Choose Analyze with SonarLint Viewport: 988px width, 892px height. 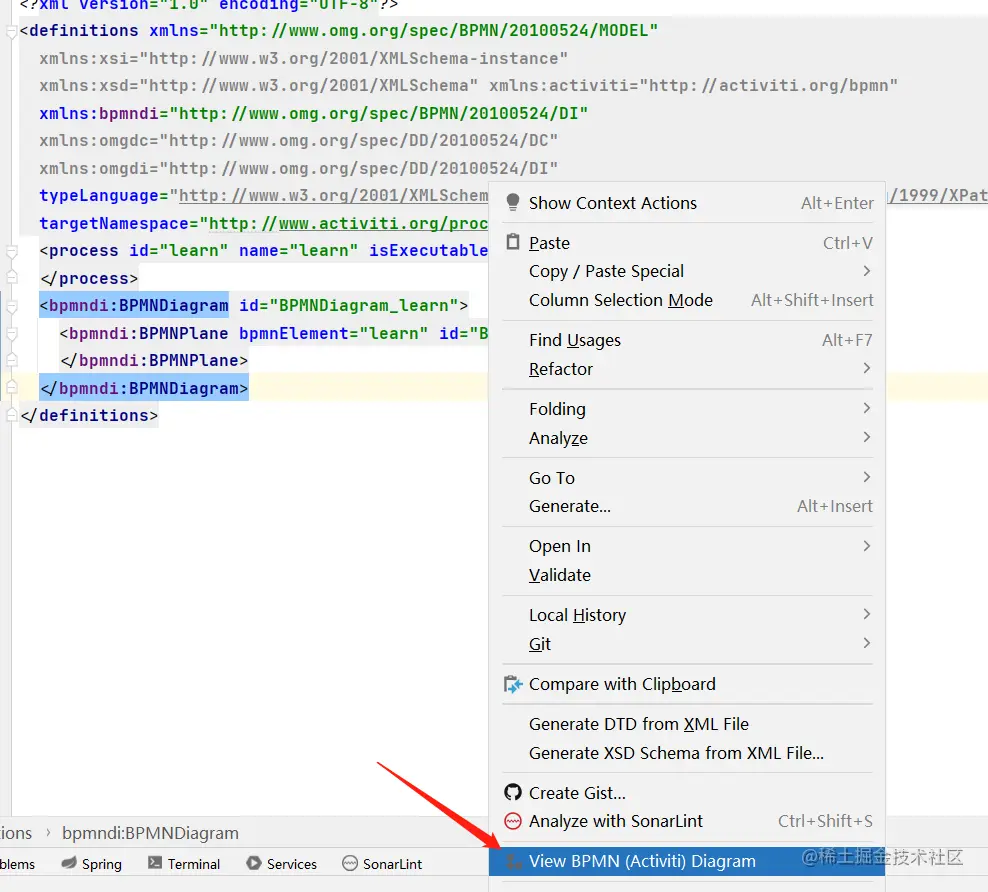click(x=687, y=821)
